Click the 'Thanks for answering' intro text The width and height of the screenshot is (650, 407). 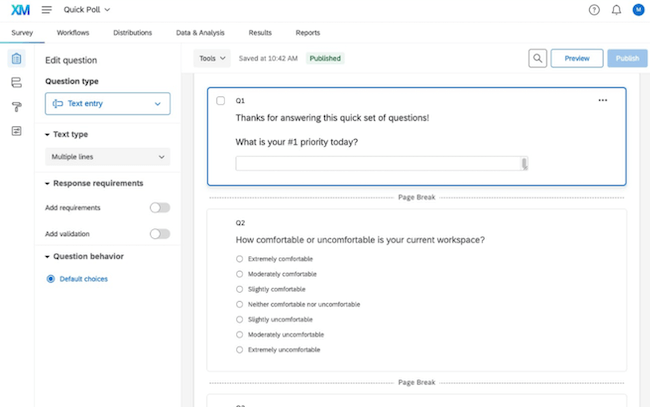coord(332,118)
